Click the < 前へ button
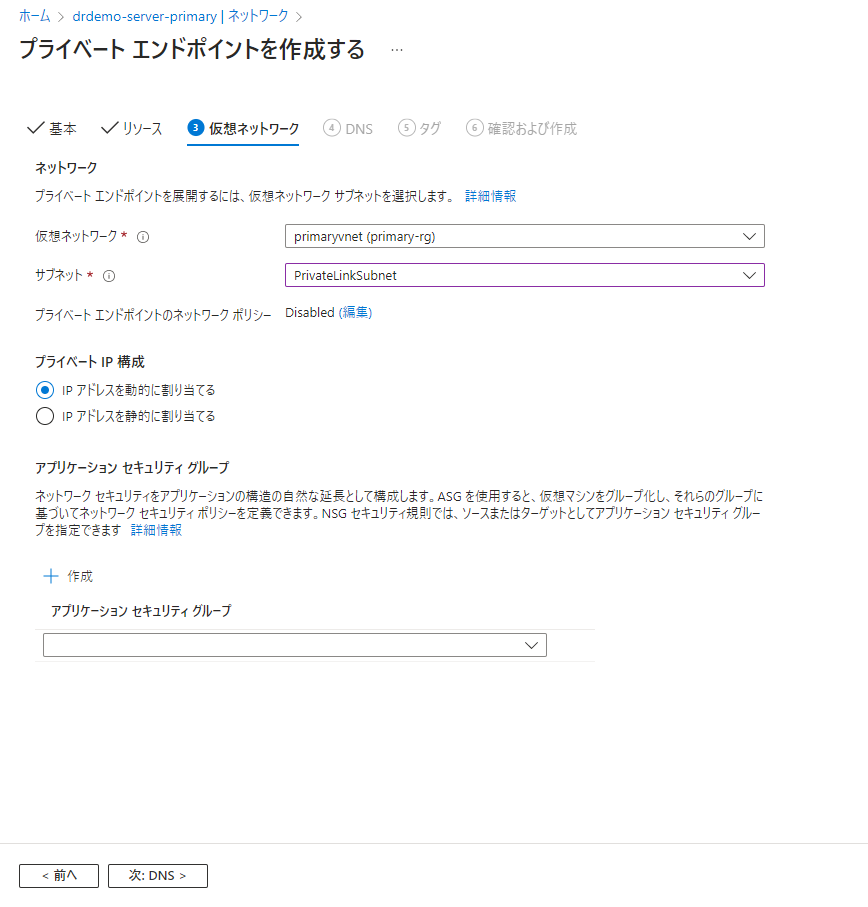Viewport: 868px width, 907px height. (x=59, y=876)
